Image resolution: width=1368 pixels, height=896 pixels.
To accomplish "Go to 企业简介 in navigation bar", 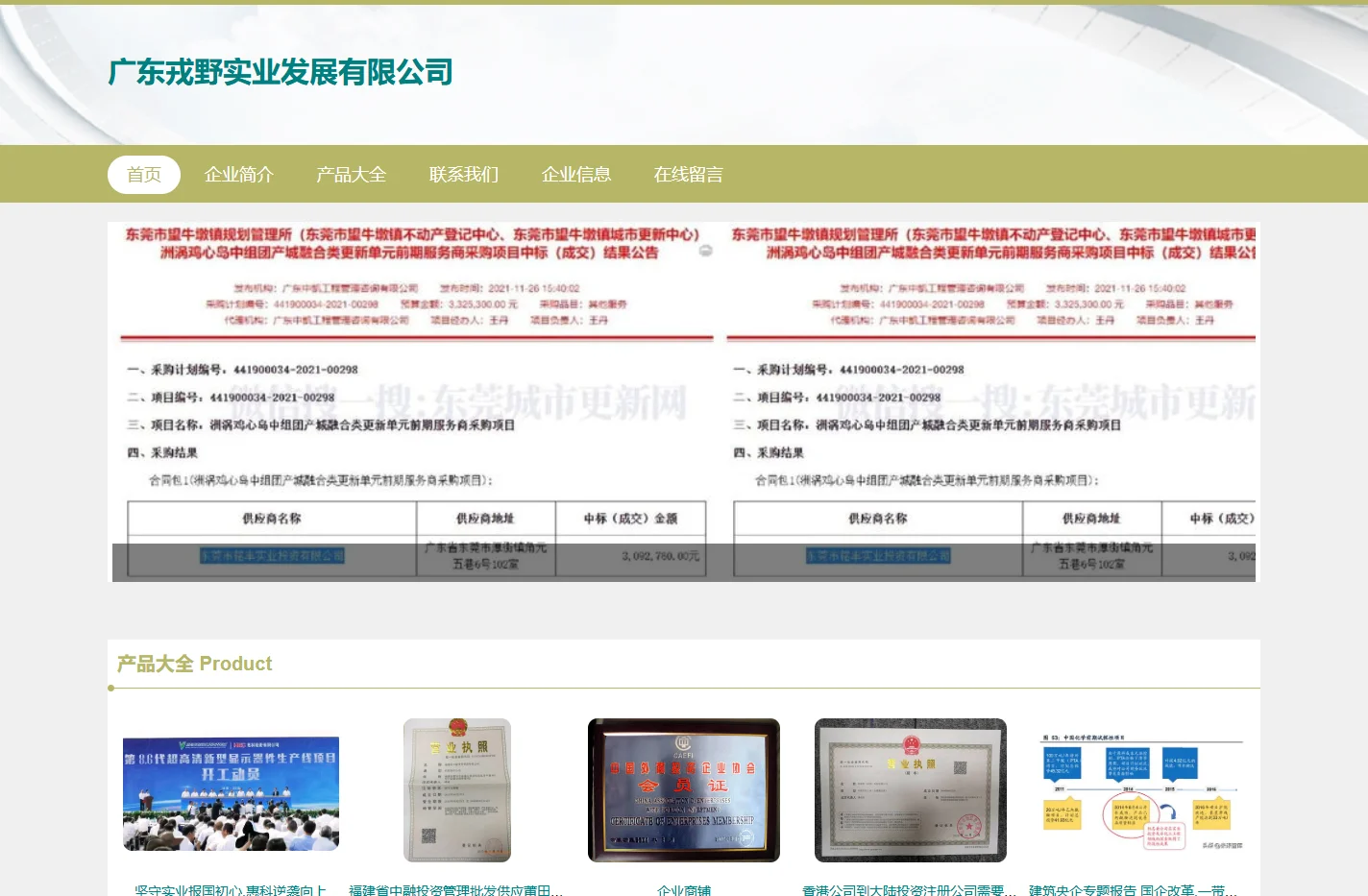I will click(x=239, y=175).
